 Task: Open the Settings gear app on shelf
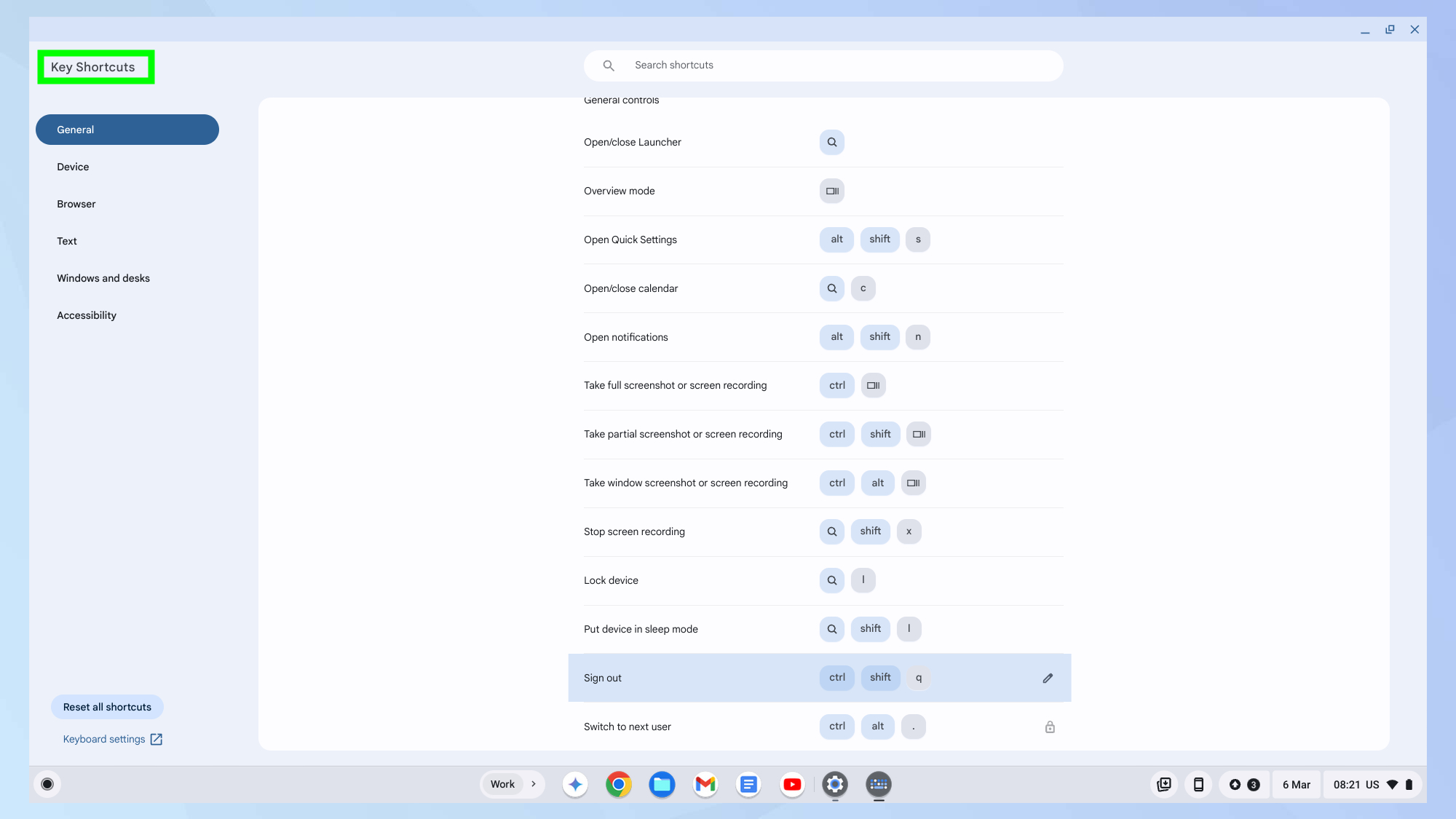[835, 784]
